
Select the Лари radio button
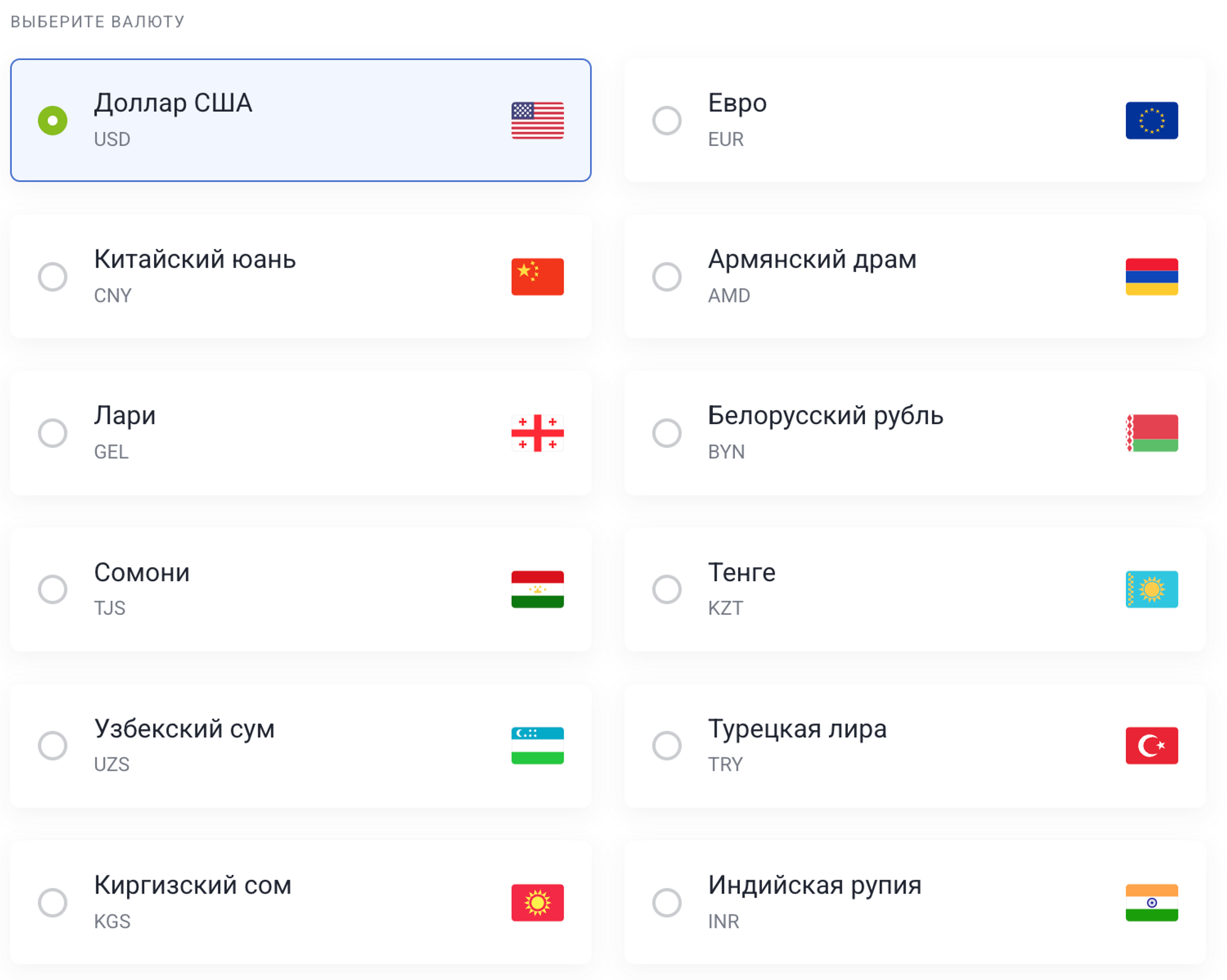53,433
